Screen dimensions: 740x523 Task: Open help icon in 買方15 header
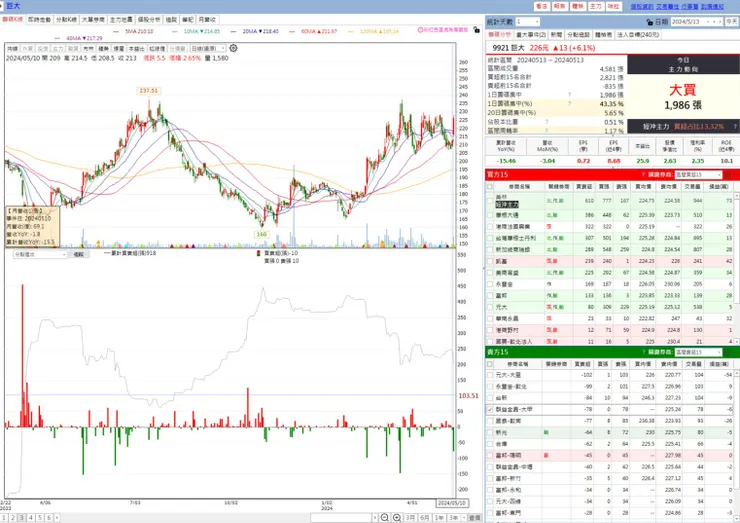[x=643, y=175]
